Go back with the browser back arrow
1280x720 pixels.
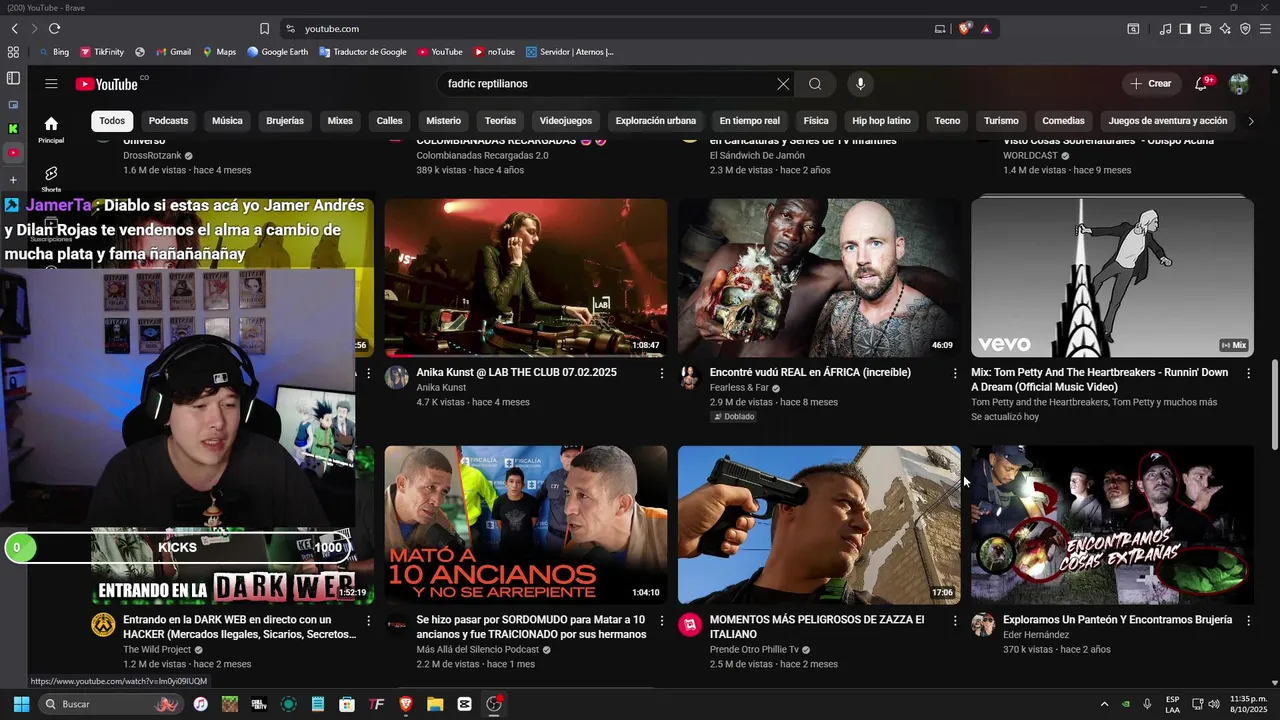pyautogui.click(x=15, y=29)
